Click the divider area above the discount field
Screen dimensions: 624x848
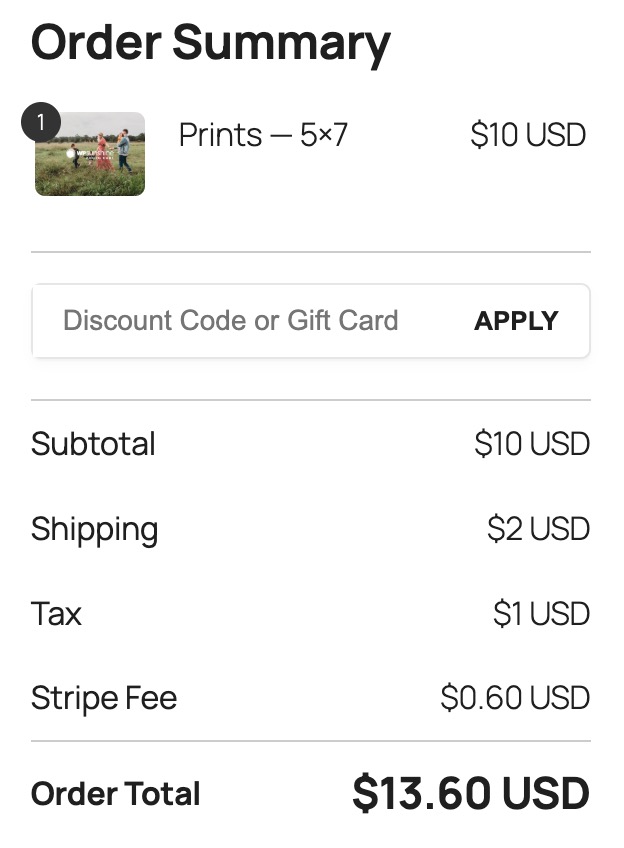pyautogui.click(x=311, y=251)
